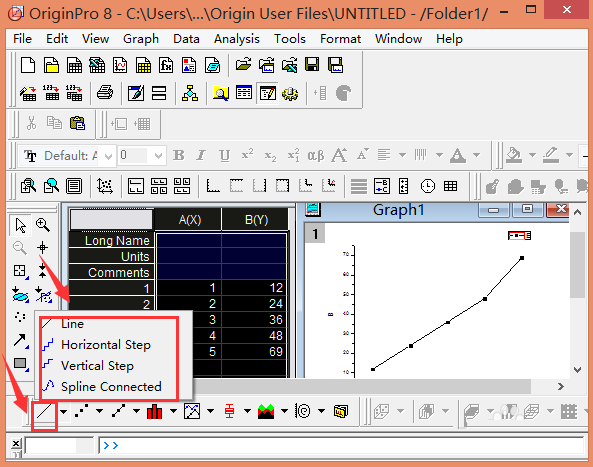The image size is (593, 467).
Task: Toggle Greek letters formatting
Action: (316, 155)
